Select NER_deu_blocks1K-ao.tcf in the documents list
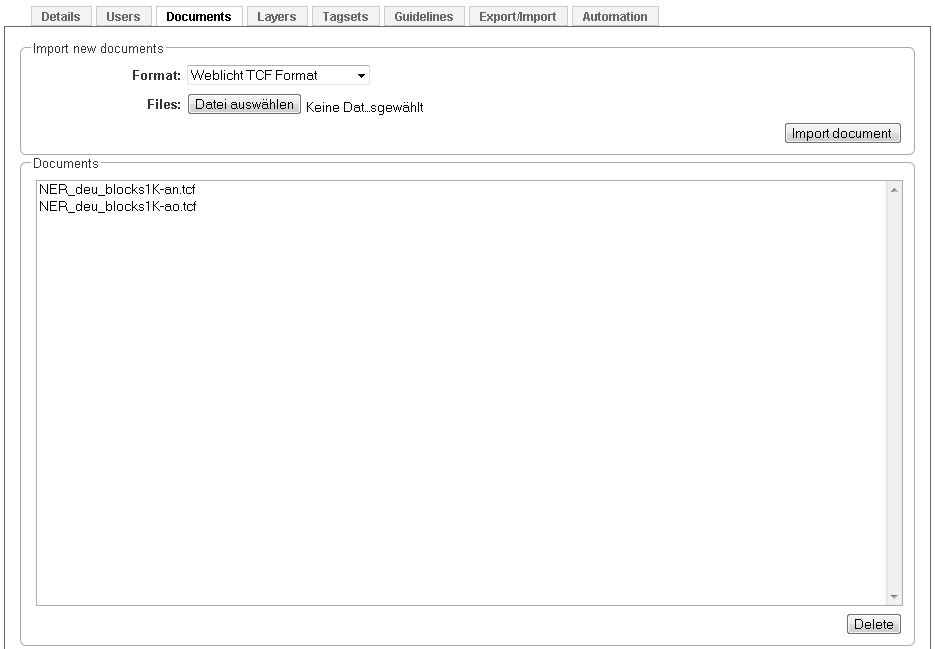Image resolution: width=935 pixels, height=649 pixels. tap(117, 207)
